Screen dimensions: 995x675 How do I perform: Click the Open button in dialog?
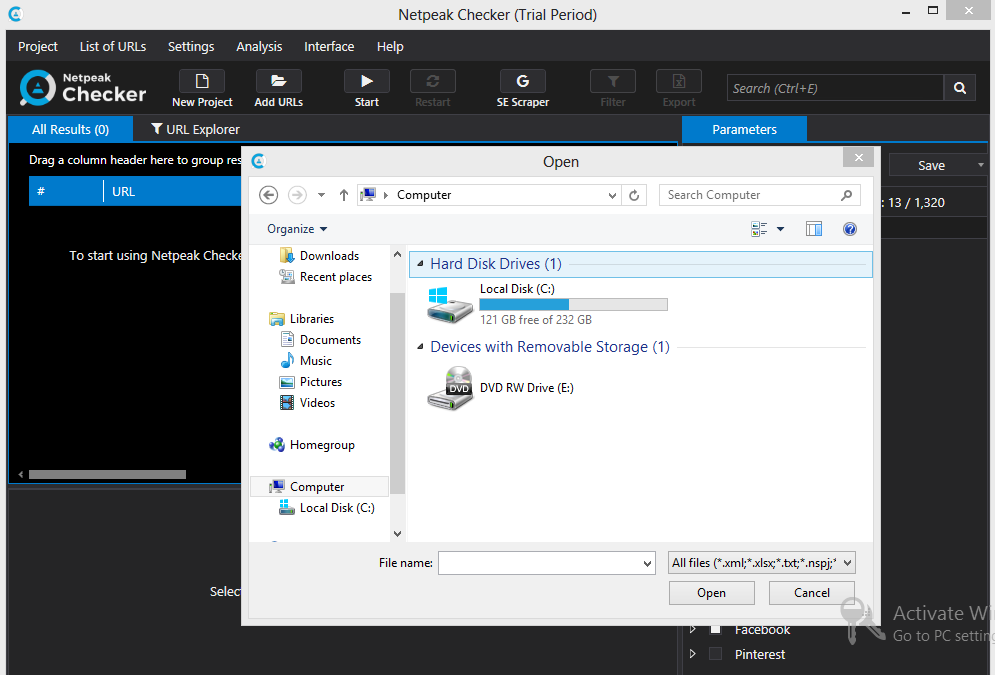click(711, 593)
